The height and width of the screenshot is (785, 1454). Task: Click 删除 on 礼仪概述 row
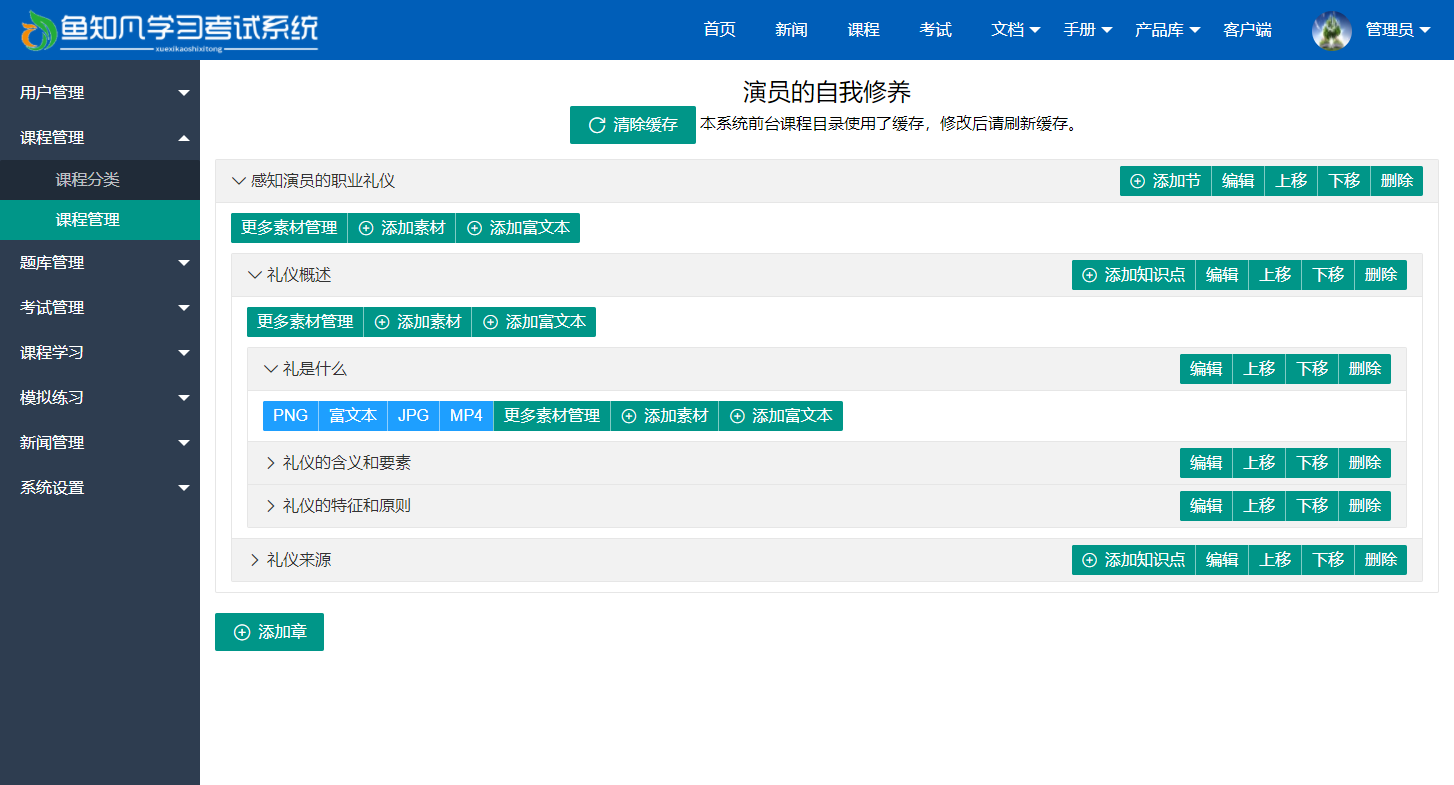coord(1381,275)
